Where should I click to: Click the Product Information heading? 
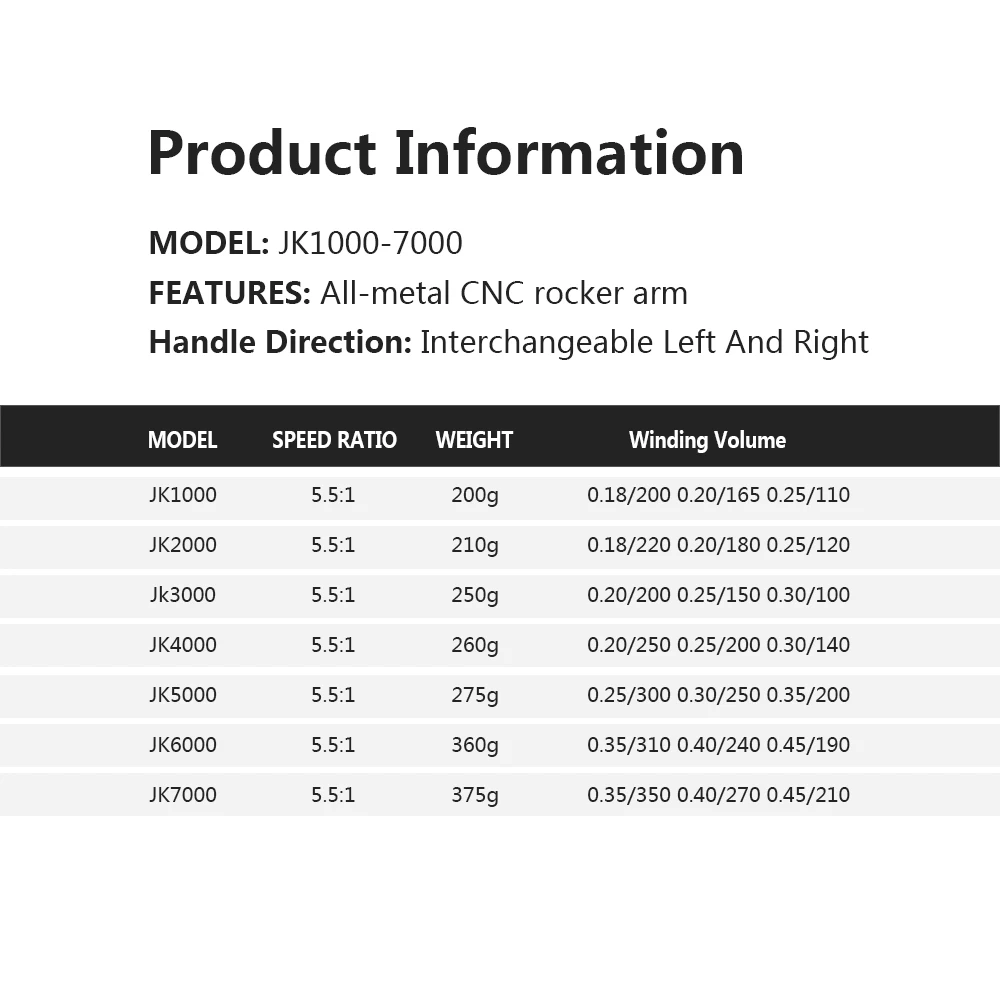click(x=446, y=153)
